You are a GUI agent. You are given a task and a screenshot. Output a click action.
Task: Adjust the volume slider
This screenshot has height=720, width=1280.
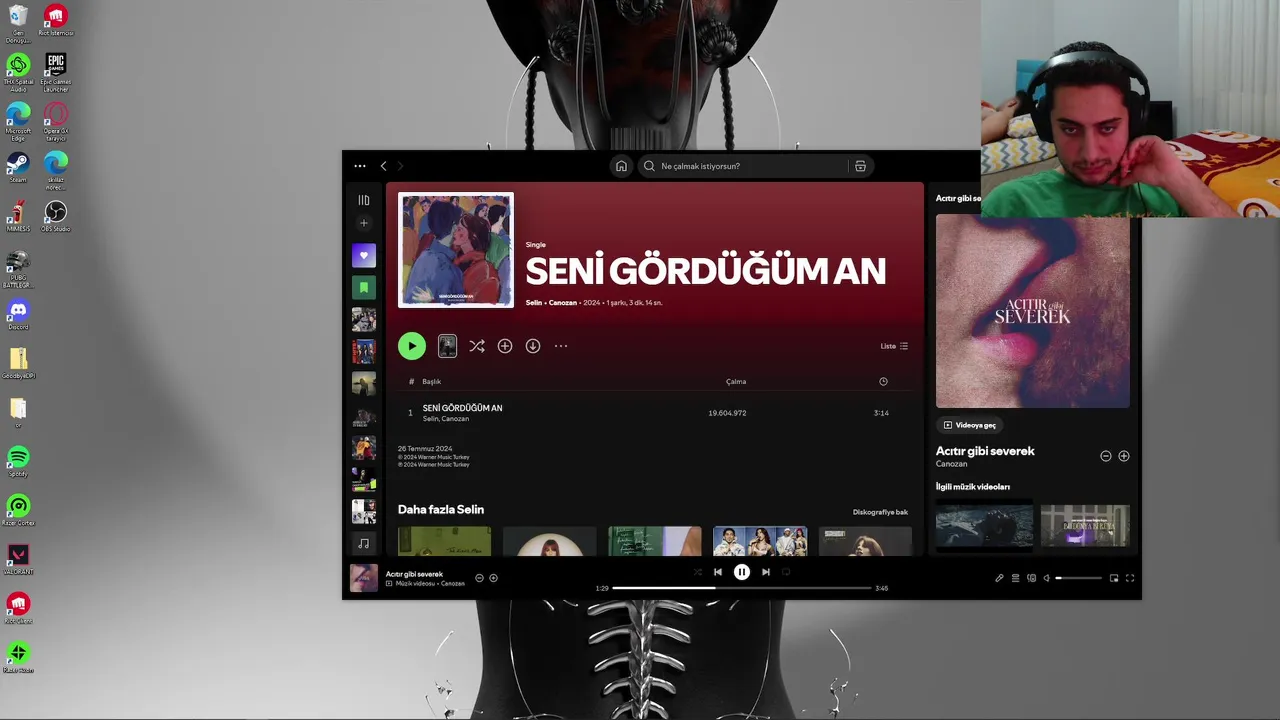[1079, 578]
